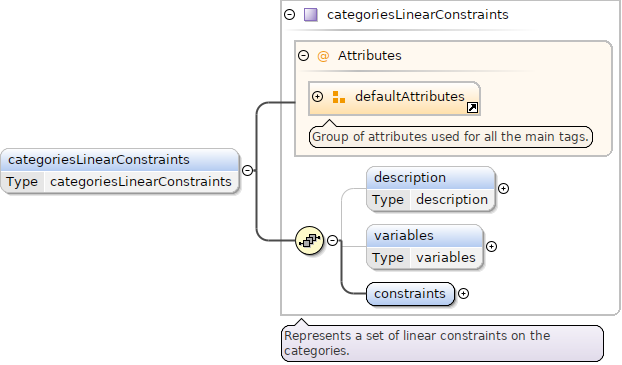The image size is (622, 365).
Task: Collapse the categoriesLinearConstraints complex type panel
Action: tap(290, 15)
